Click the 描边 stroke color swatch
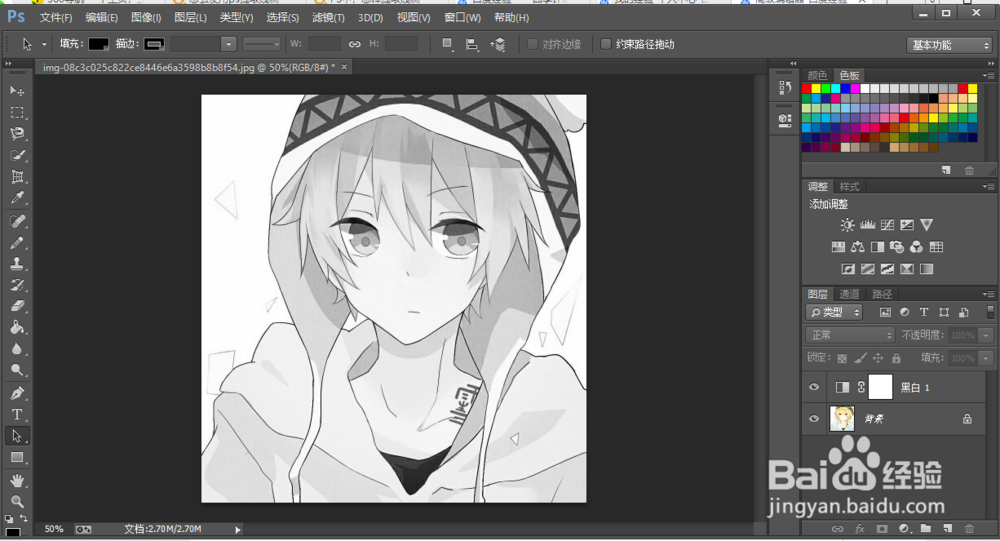The width and height of the screenshot is (1000, 541). tap(154, 44)
